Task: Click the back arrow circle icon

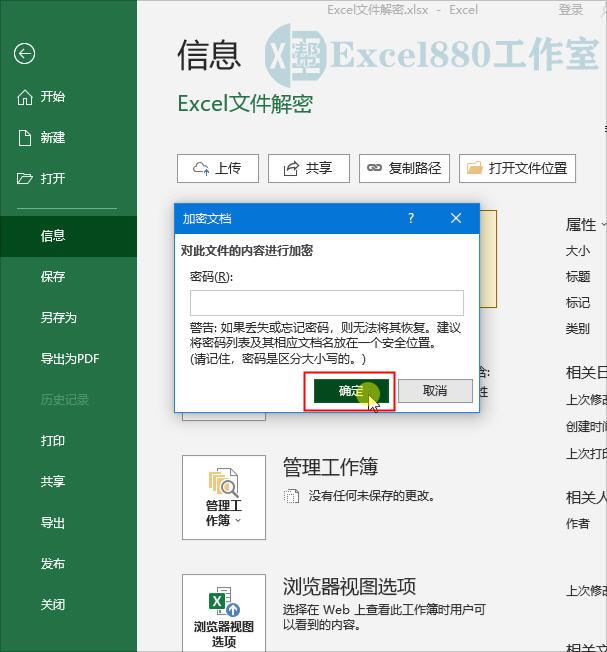Action: 24,54
